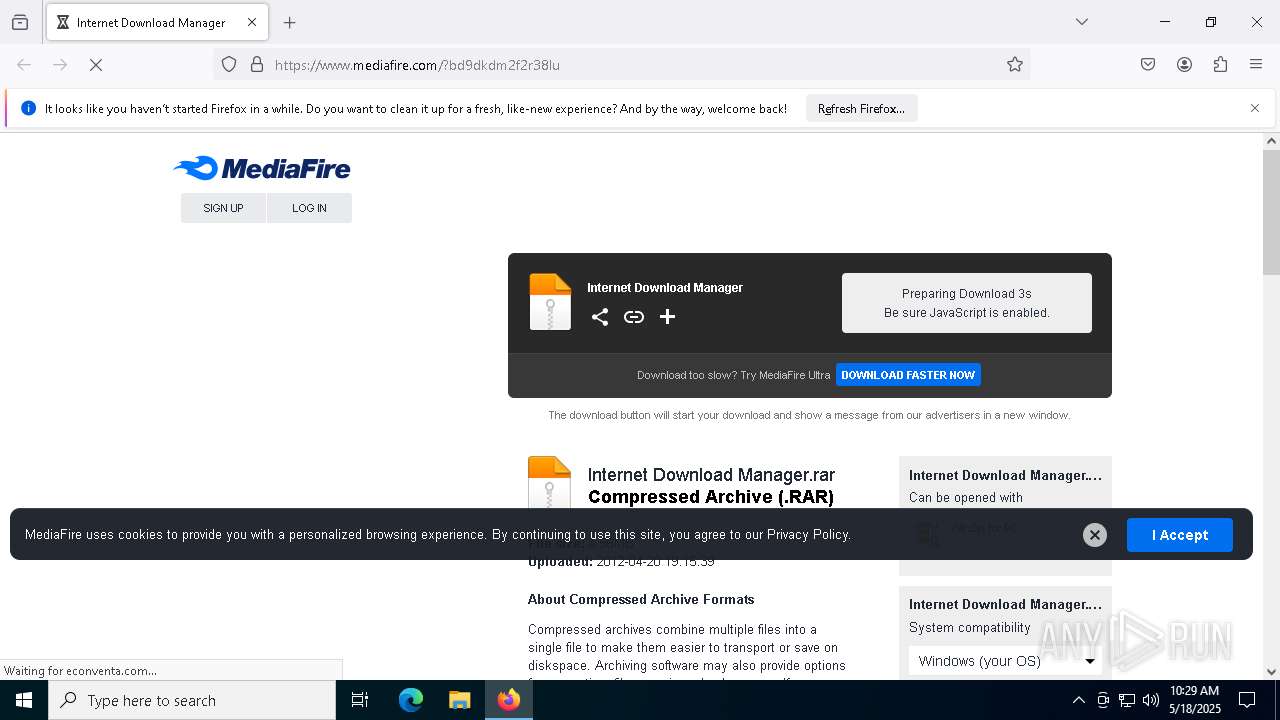Click the Internet Download Manager.rar heading
Image resolution: width=1280 pixels, height=720 pixels.
711,475
